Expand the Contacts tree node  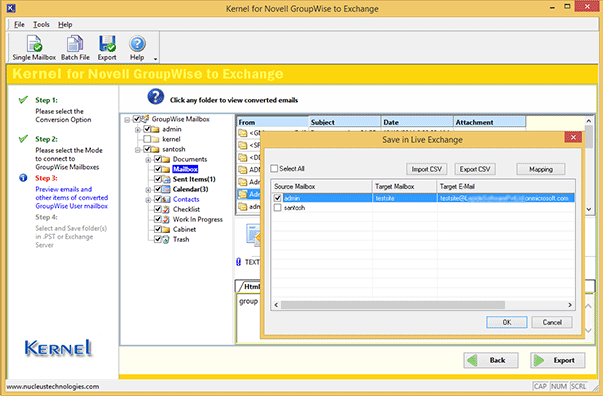point(148,200)
